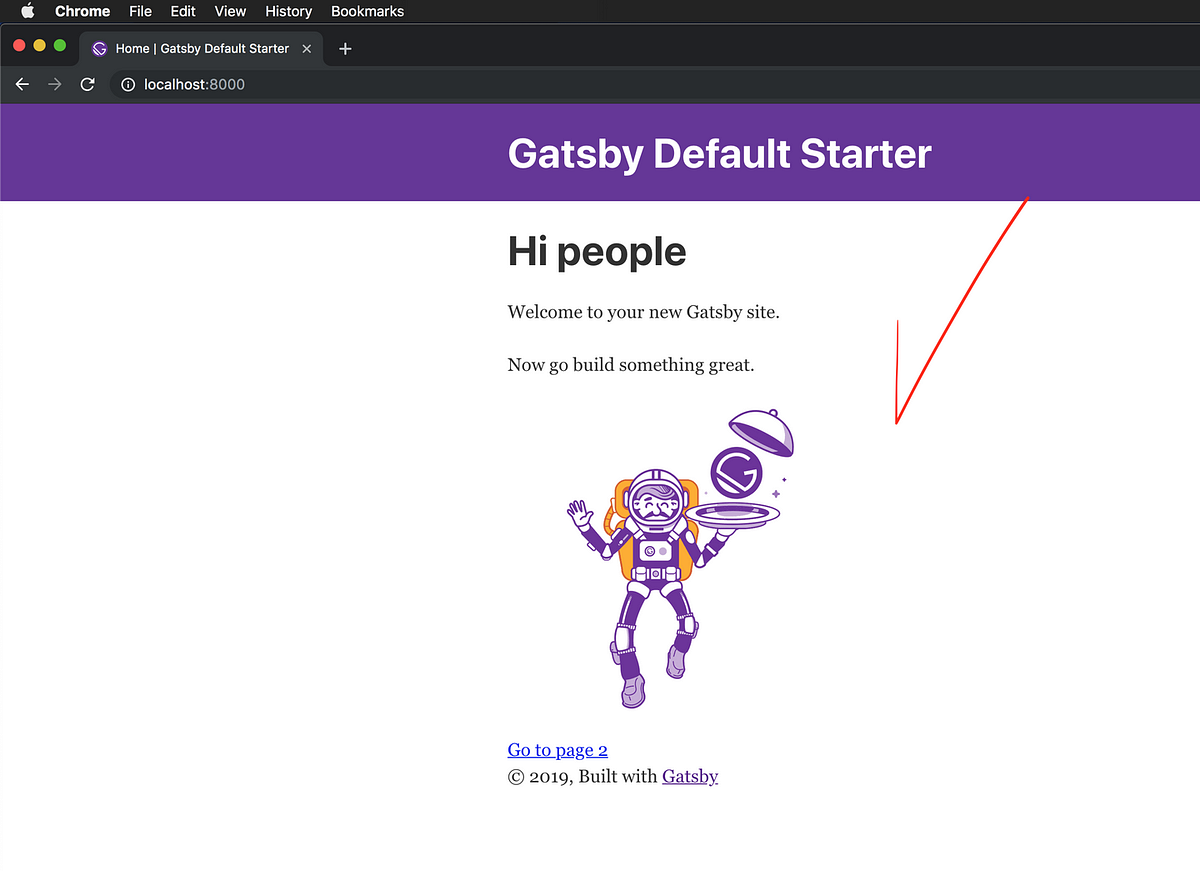Click the Gatsby favicon in the browser tab

99,47
